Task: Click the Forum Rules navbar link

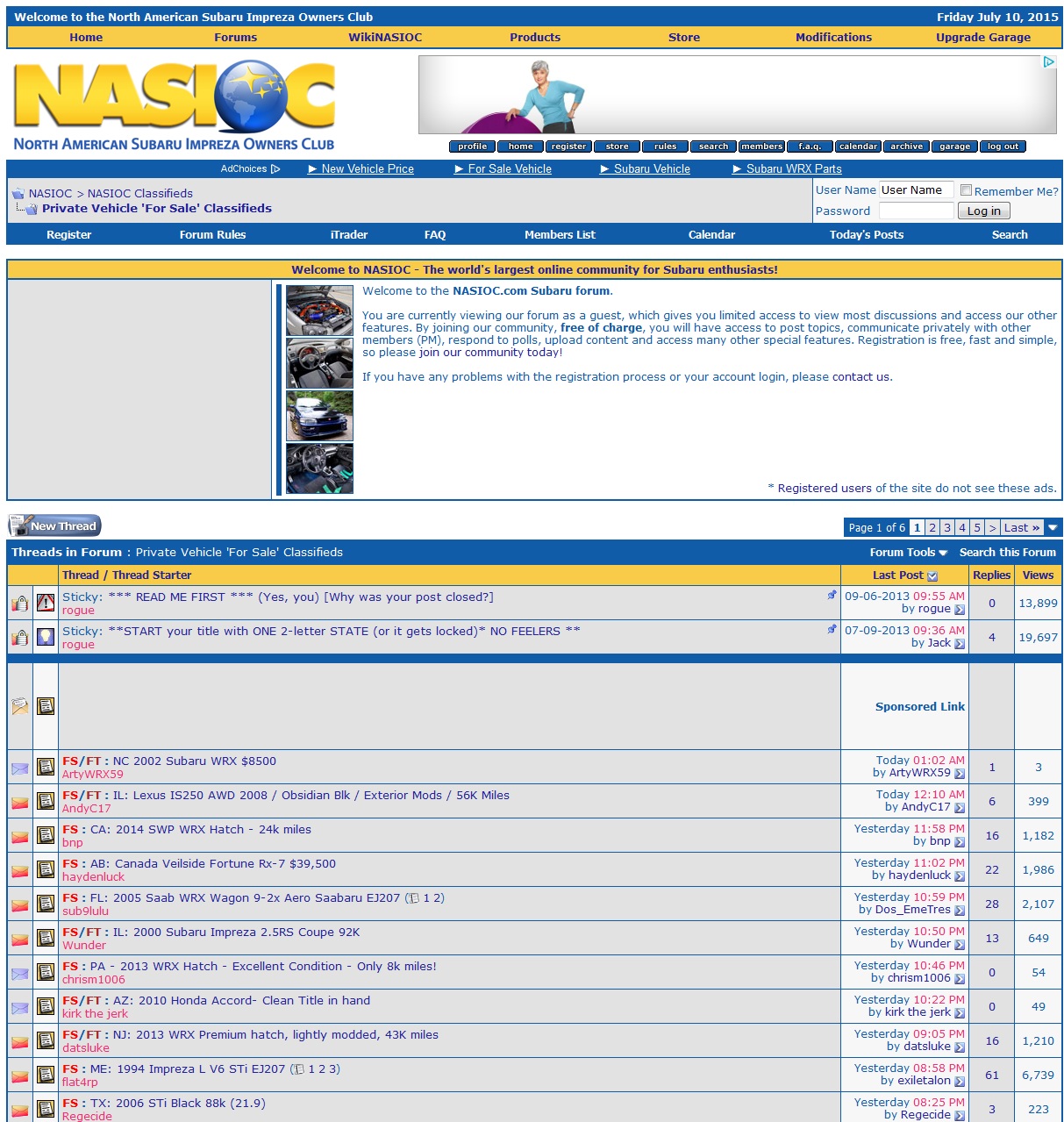Action: (x=212, y=234)
